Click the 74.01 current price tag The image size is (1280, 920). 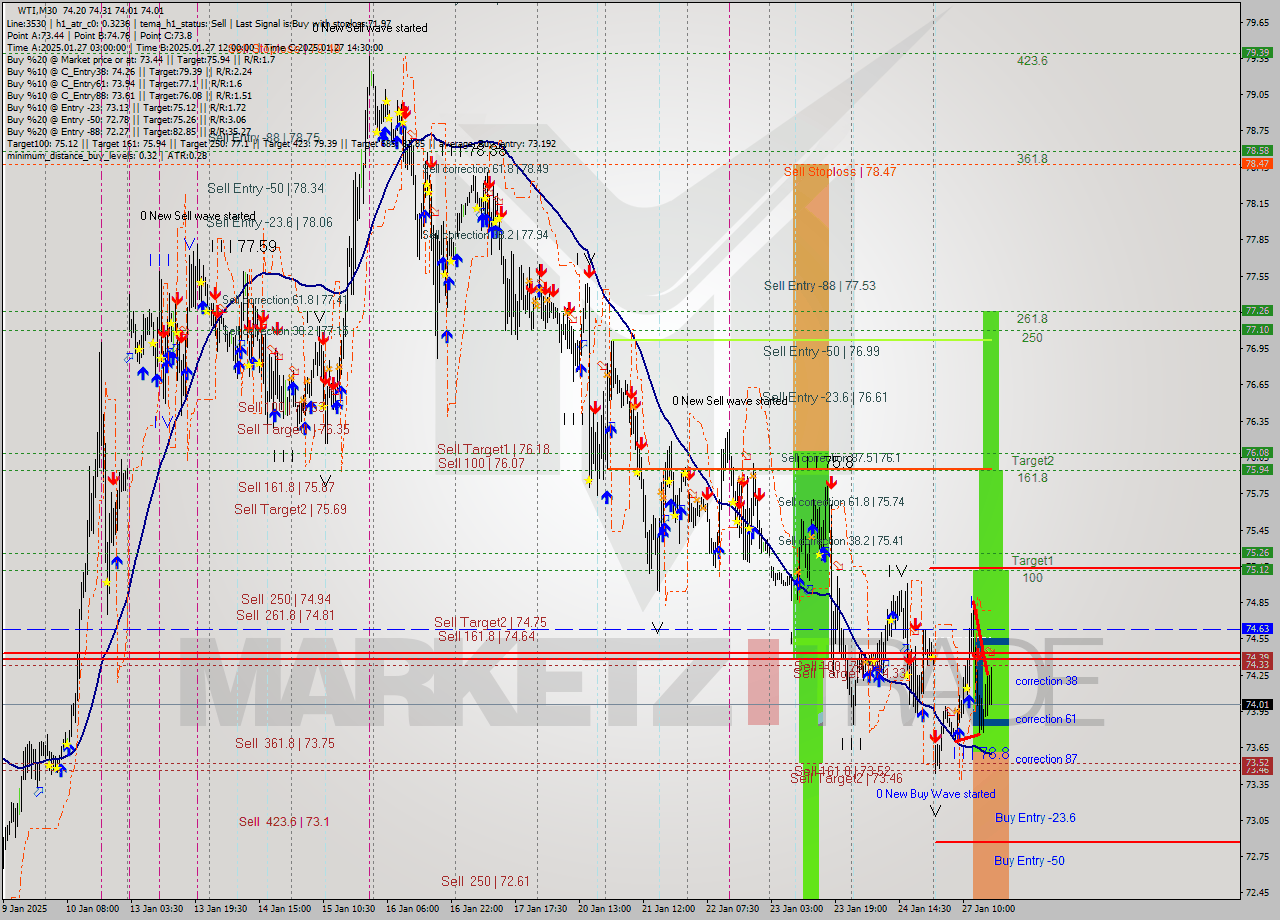tap(1257, 704)
